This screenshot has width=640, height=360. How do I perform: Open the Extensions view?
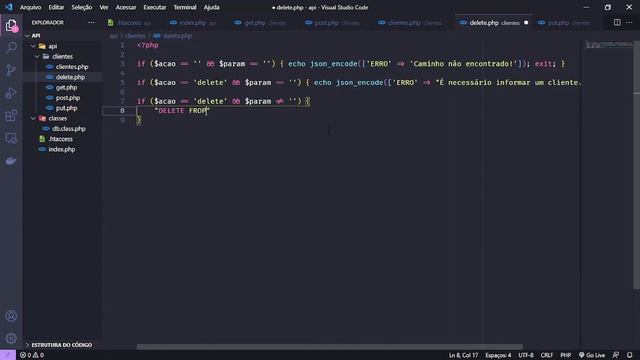[x=11, y=116]
